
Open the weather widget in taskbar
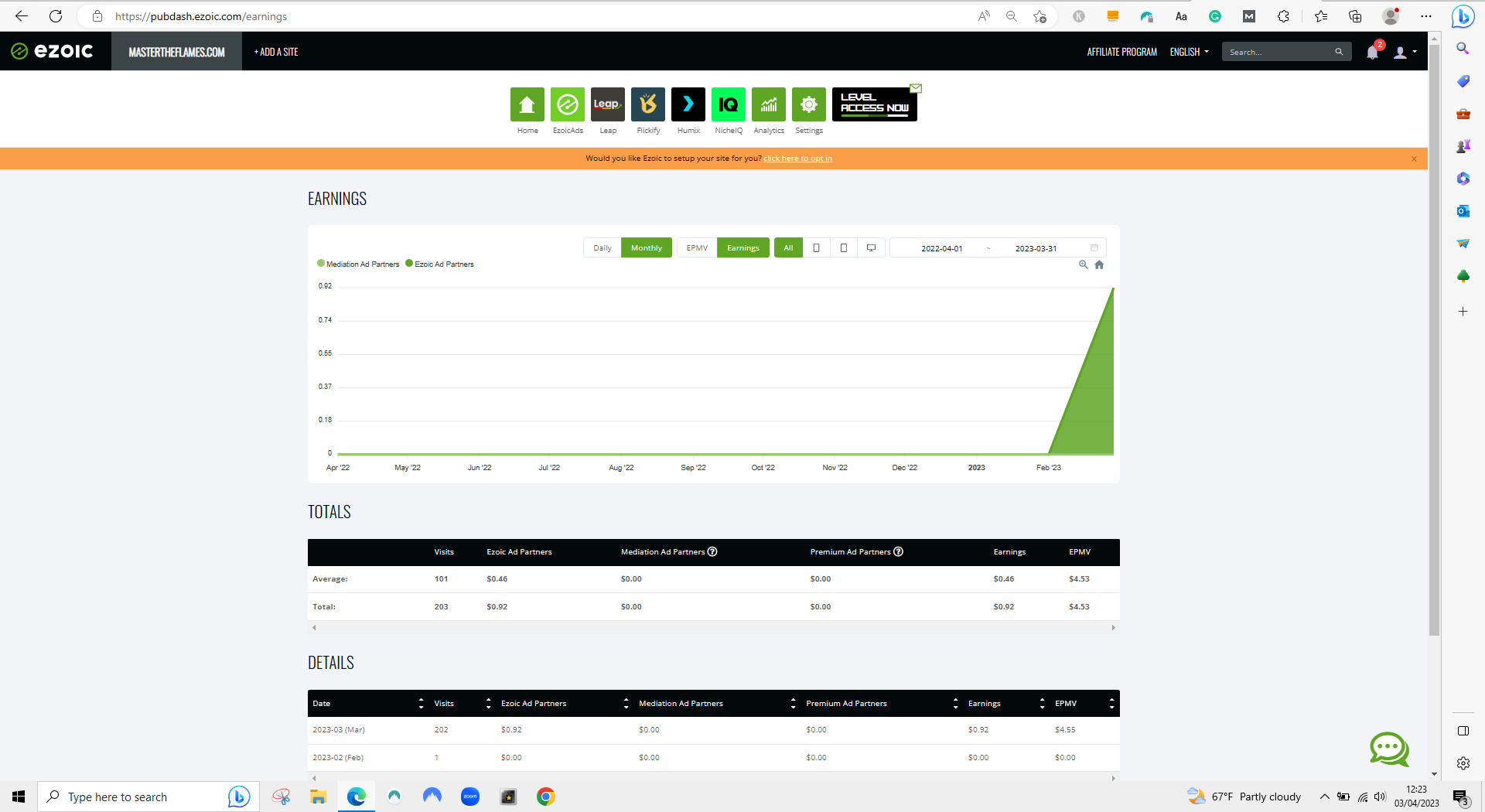[1244, 797]
